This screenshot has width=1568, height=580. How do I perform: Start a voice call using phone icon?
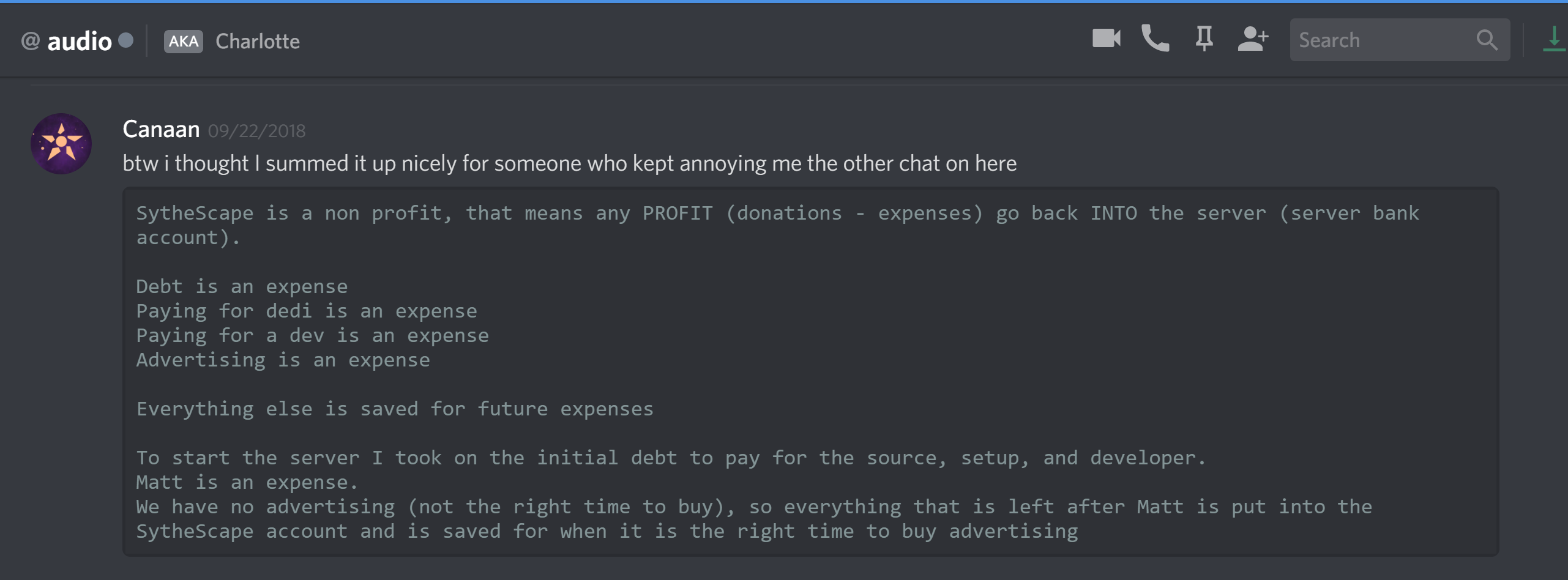point(1155,39)
